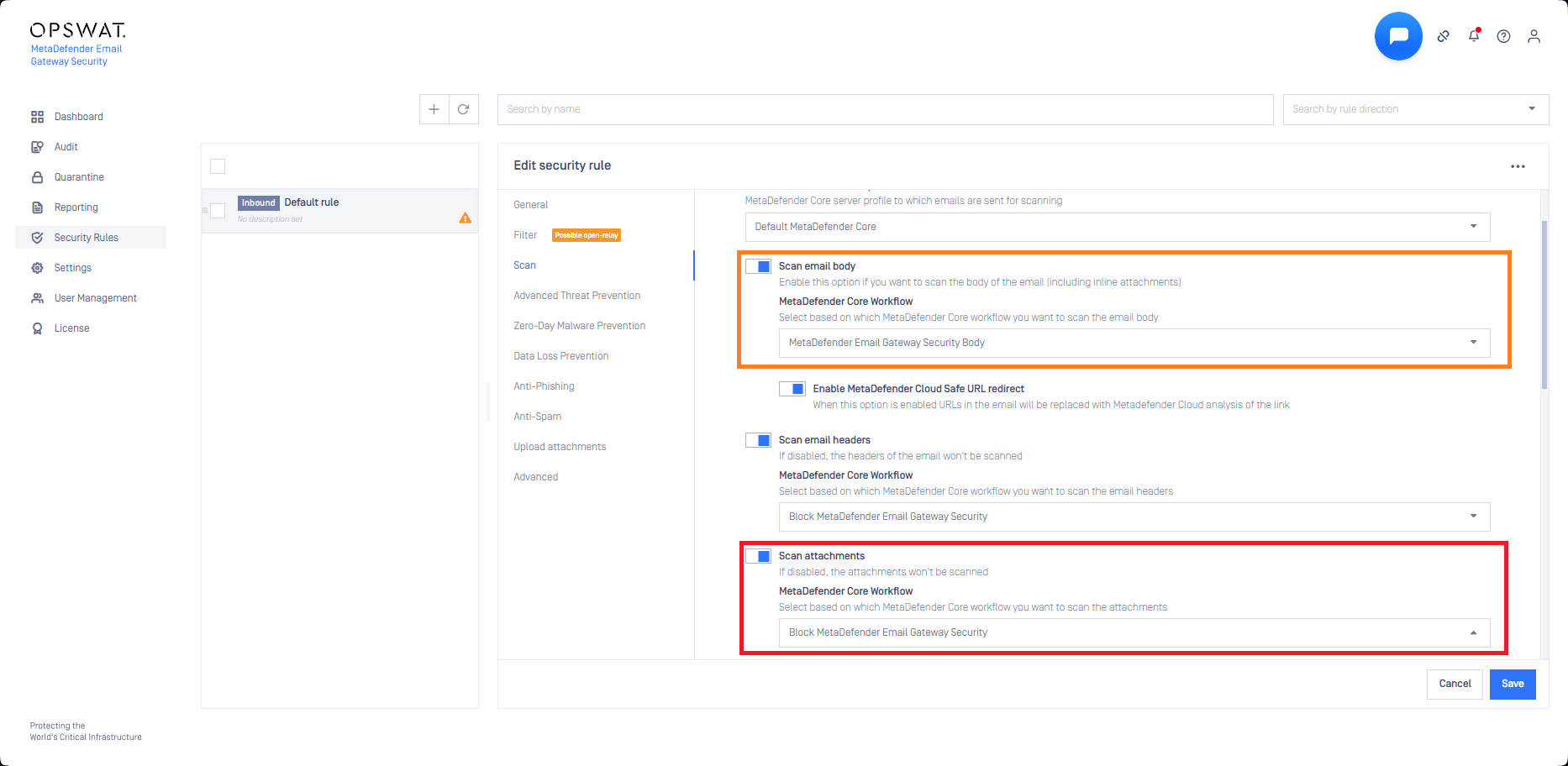Refresh the security rules list

(x=463, y=109)
